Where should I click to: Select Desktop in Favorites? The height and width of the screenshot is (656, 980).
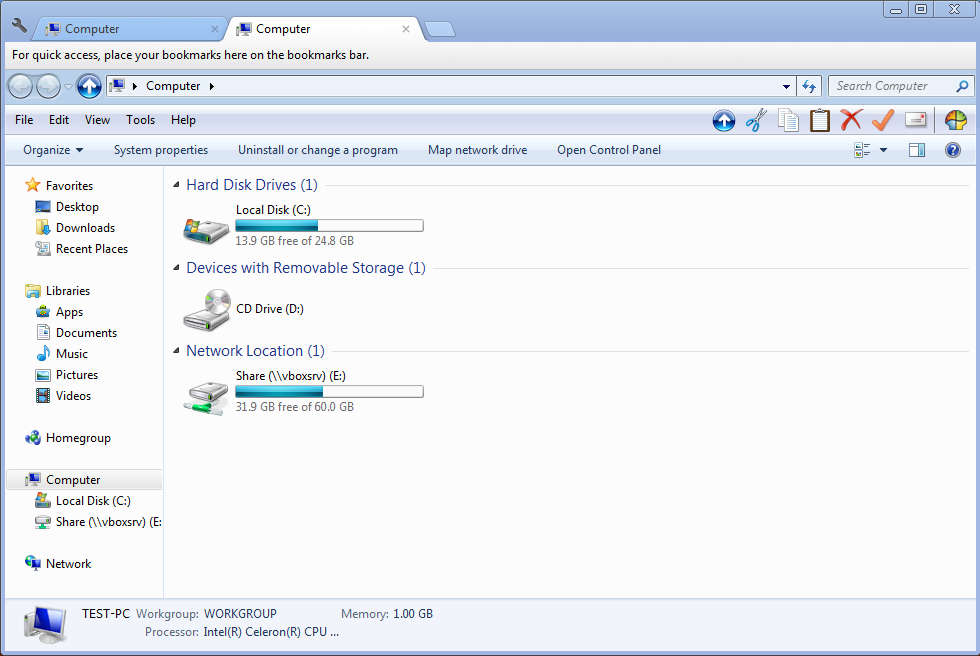tap(77, 207)
